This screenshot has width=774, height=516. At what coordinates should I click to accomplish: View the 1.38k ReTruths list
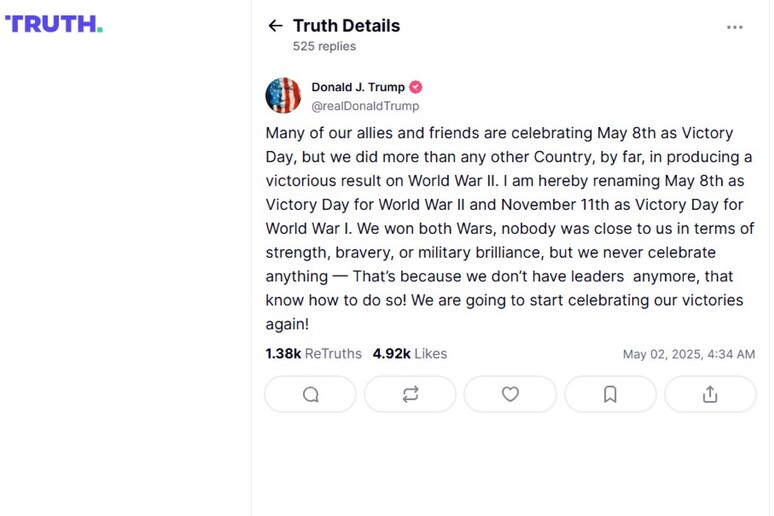click(313, 353)
